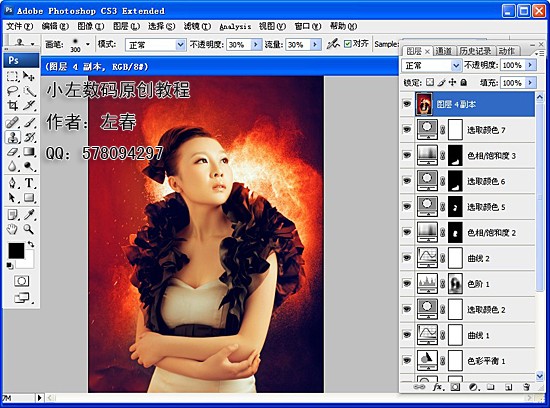Toggle visibility of 曲线 2 layer
Screen dimensions: 550x408
click(x=407, y=258)
